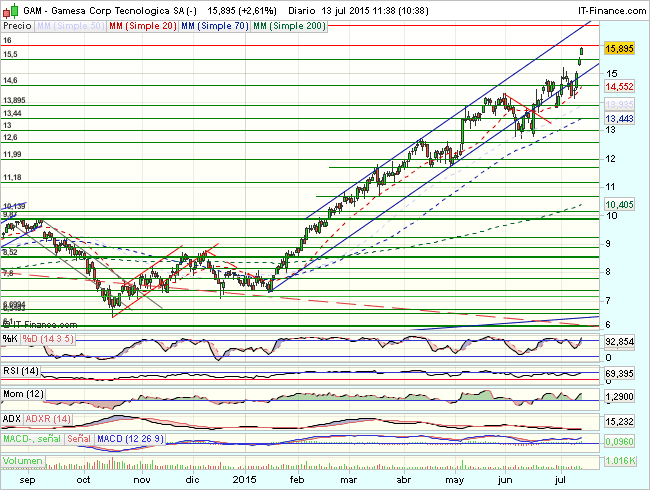Click the stochastic value 92,854
650x490 pixels.
click(619, 342)
